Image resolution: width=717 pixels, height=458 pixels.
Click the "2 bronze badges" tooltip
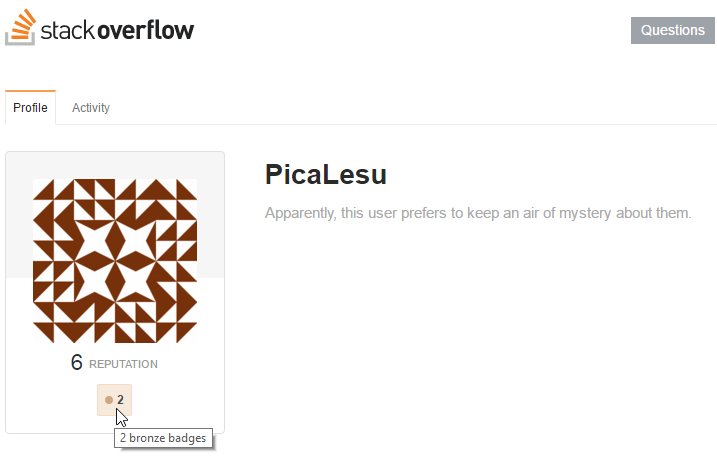click(x=163, y=438)
